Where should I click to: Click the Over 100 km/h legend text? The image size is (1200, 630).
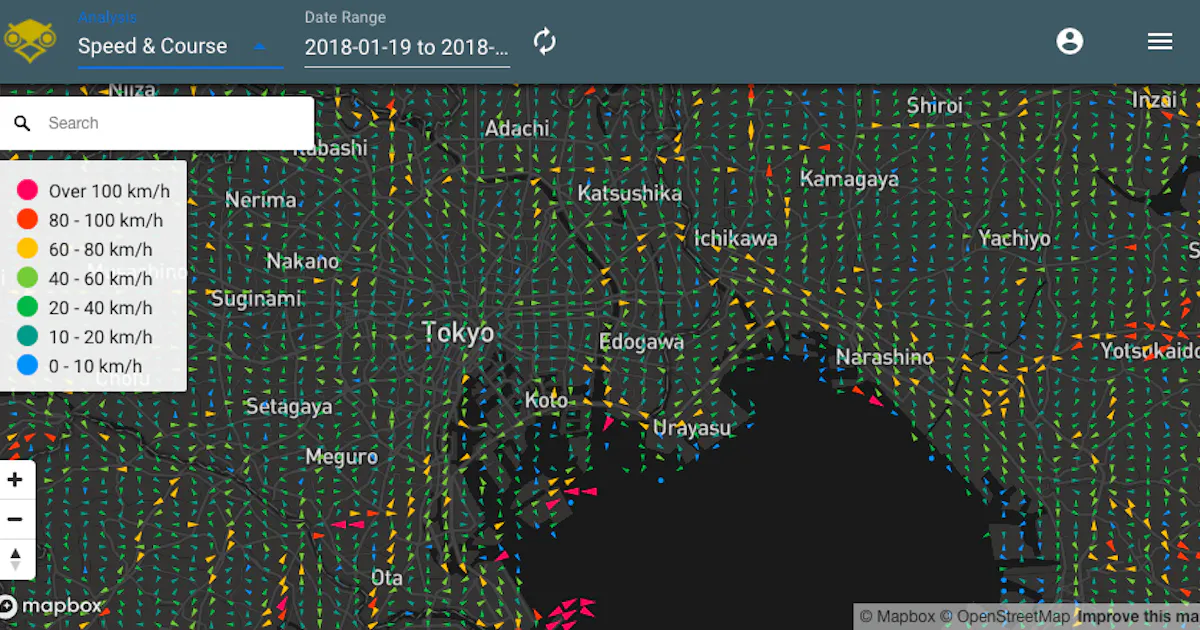click(109, 191)
